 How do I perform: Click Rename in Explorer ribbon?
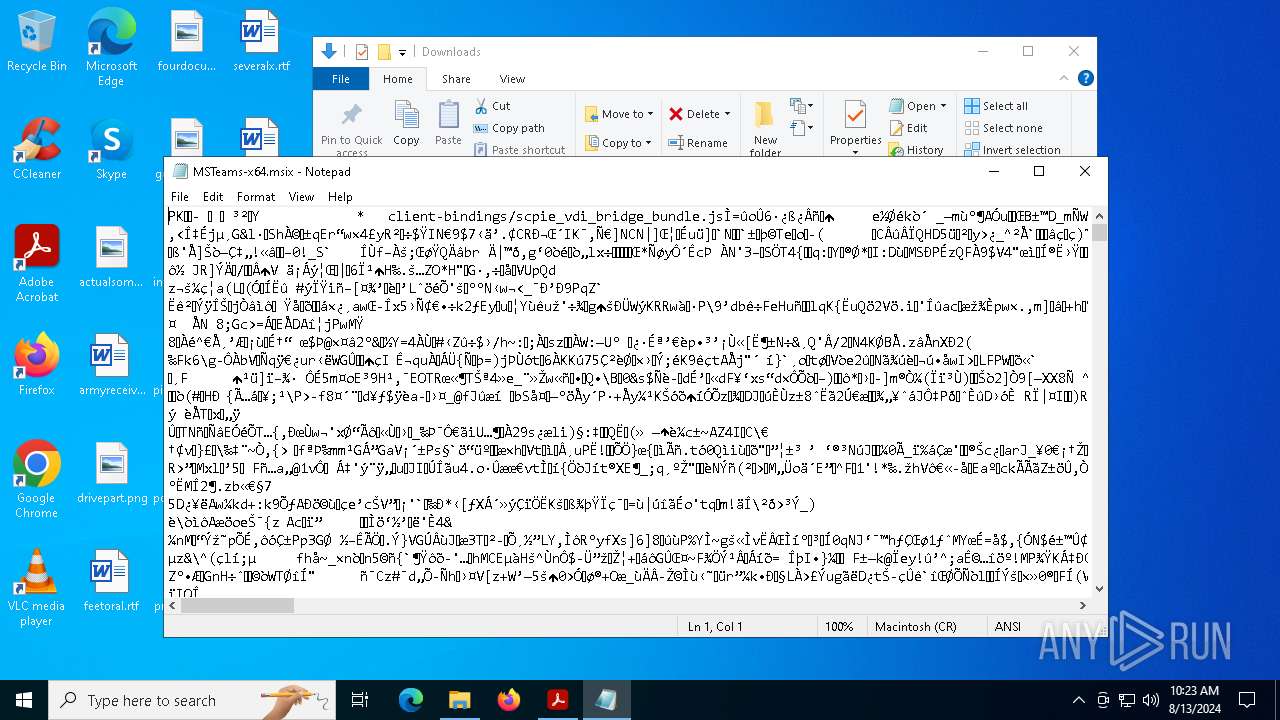[x=697, y=143]
